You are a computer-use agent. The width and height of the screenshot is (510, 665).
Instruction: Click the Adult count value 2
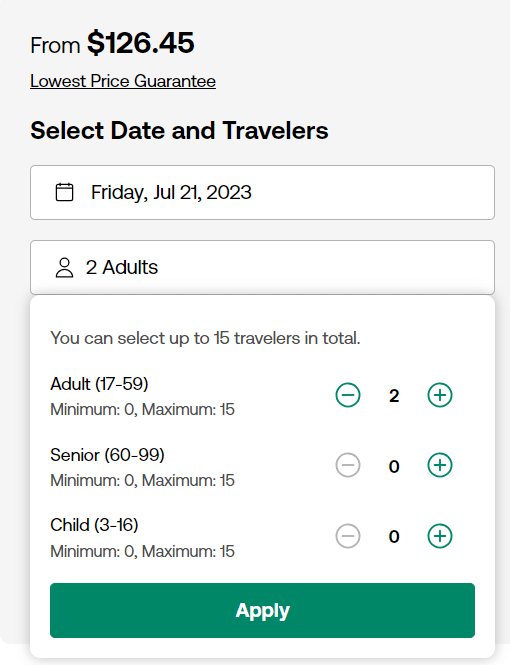click(x=394, y=396)
